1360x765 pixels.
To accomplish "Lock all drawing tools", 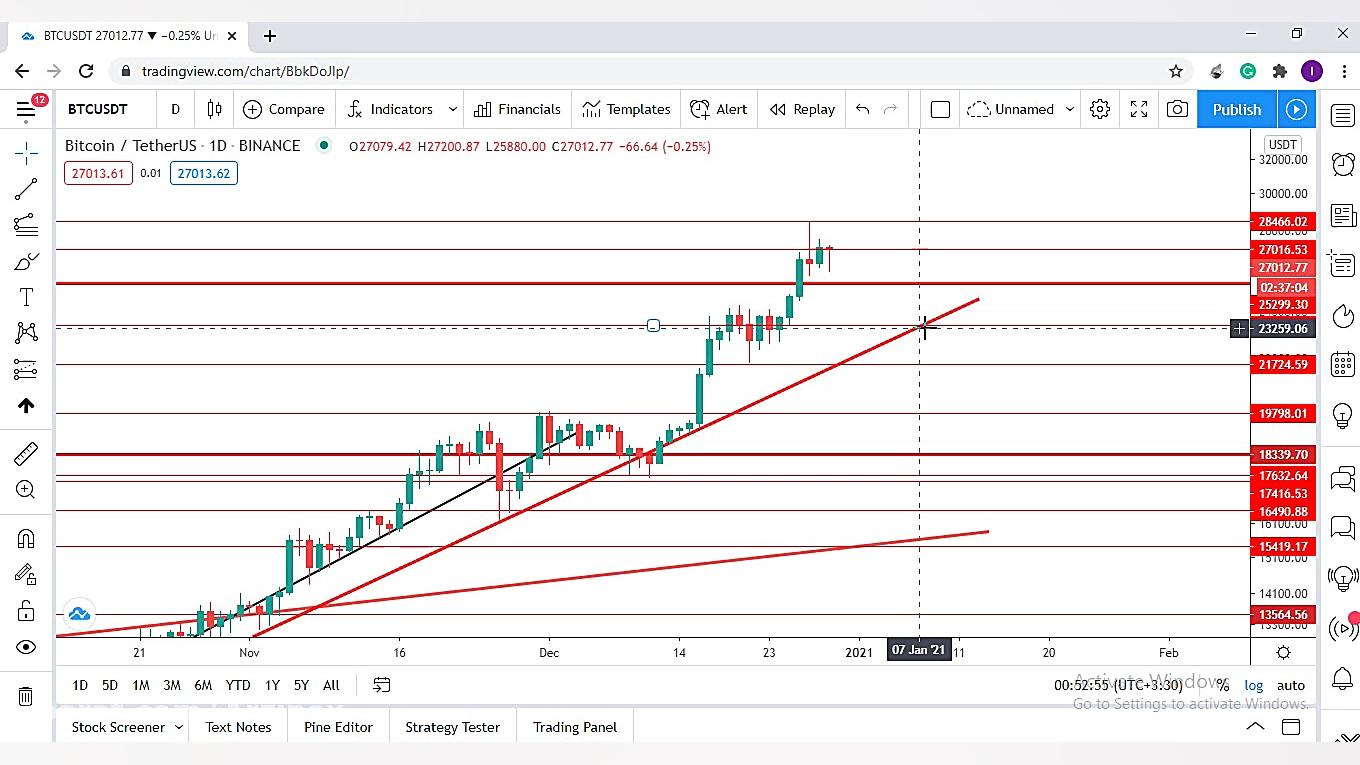I will point(26,611).
